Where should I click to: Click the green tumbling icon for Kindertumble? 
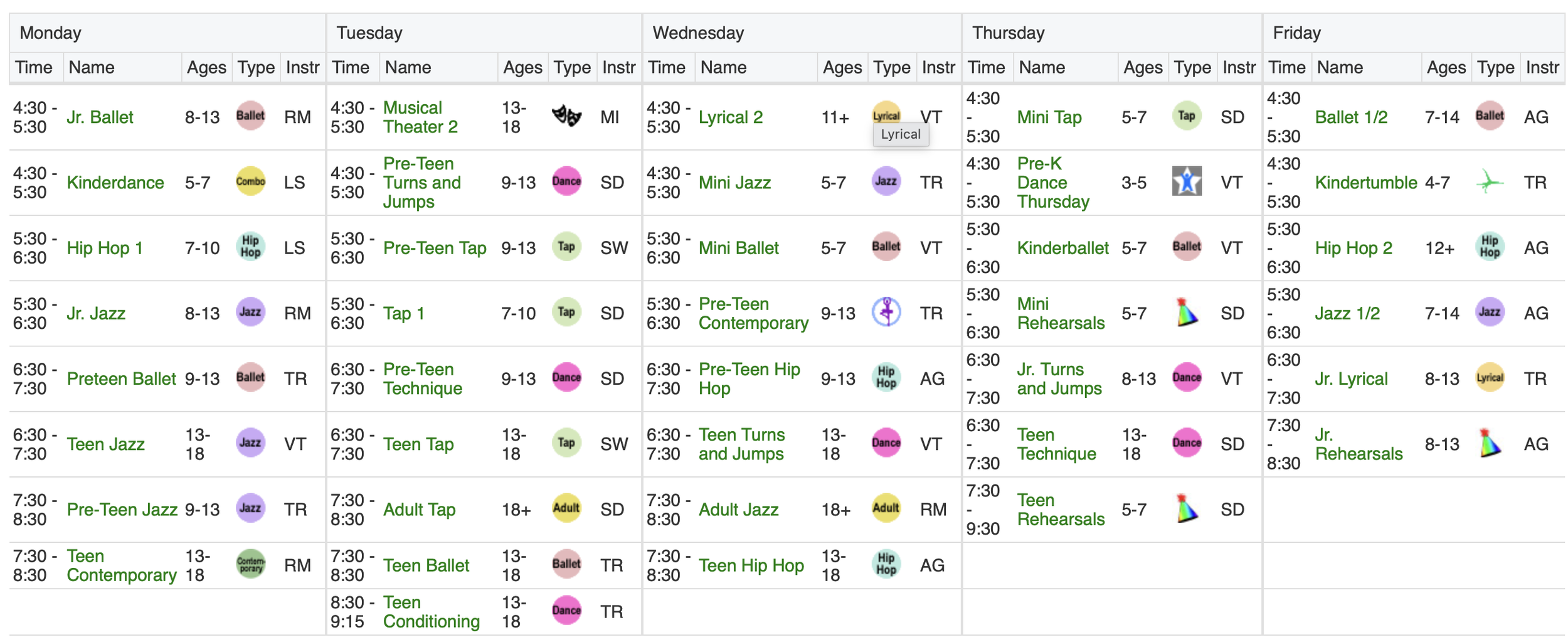coord(1490,181)
